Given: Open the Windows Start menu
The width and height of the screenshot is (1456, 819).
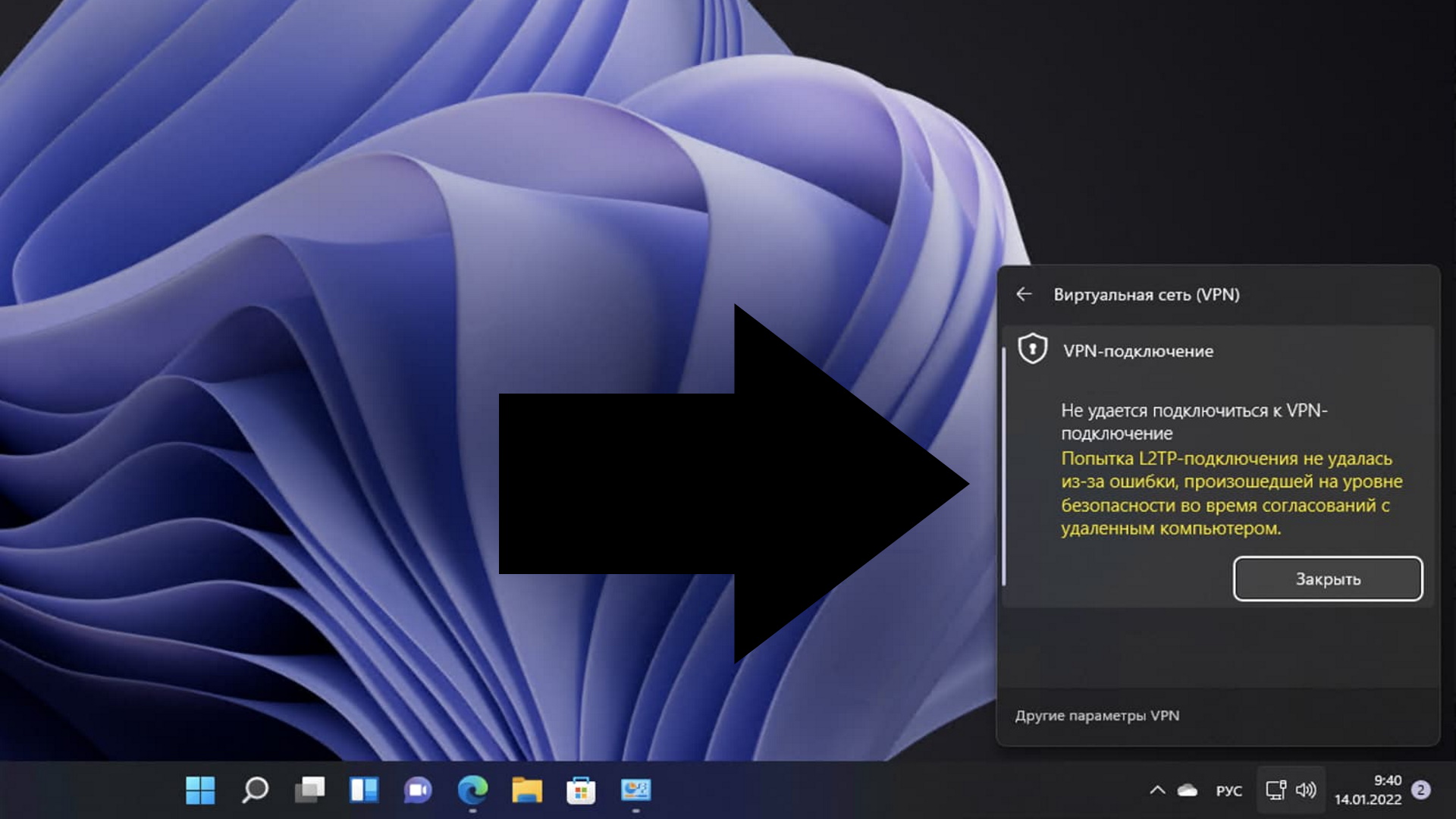Looking at the screenshot, I should pos(200,790).
